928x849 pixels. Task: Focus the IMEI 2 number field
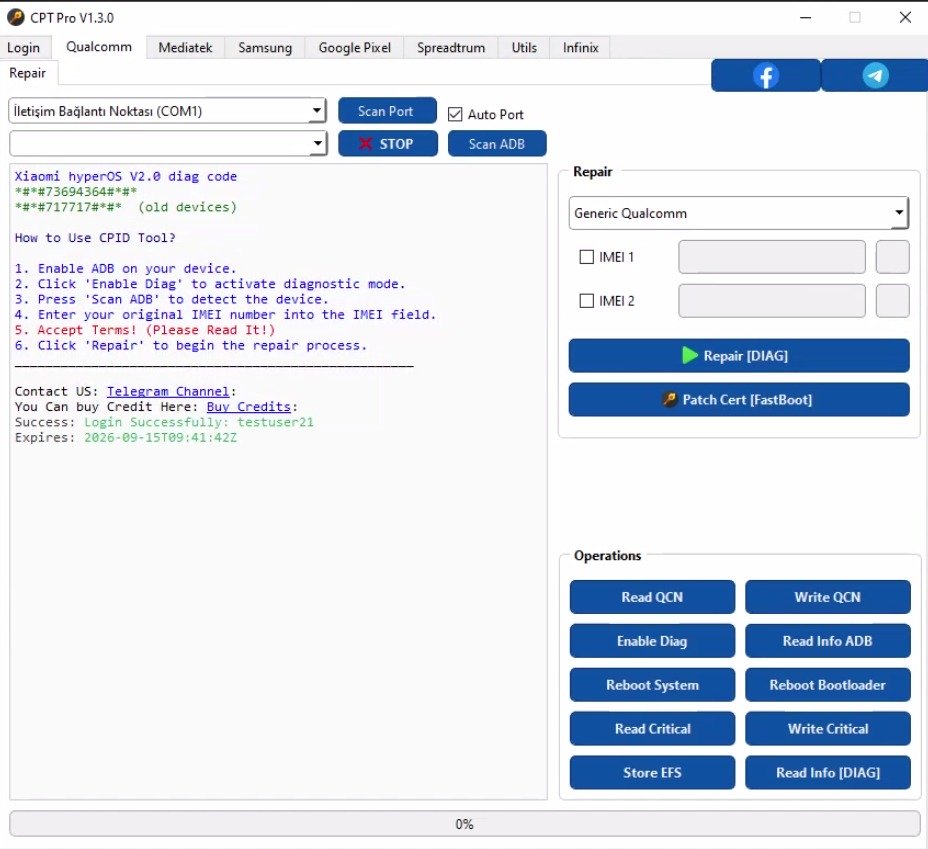[x=772, y=301]
